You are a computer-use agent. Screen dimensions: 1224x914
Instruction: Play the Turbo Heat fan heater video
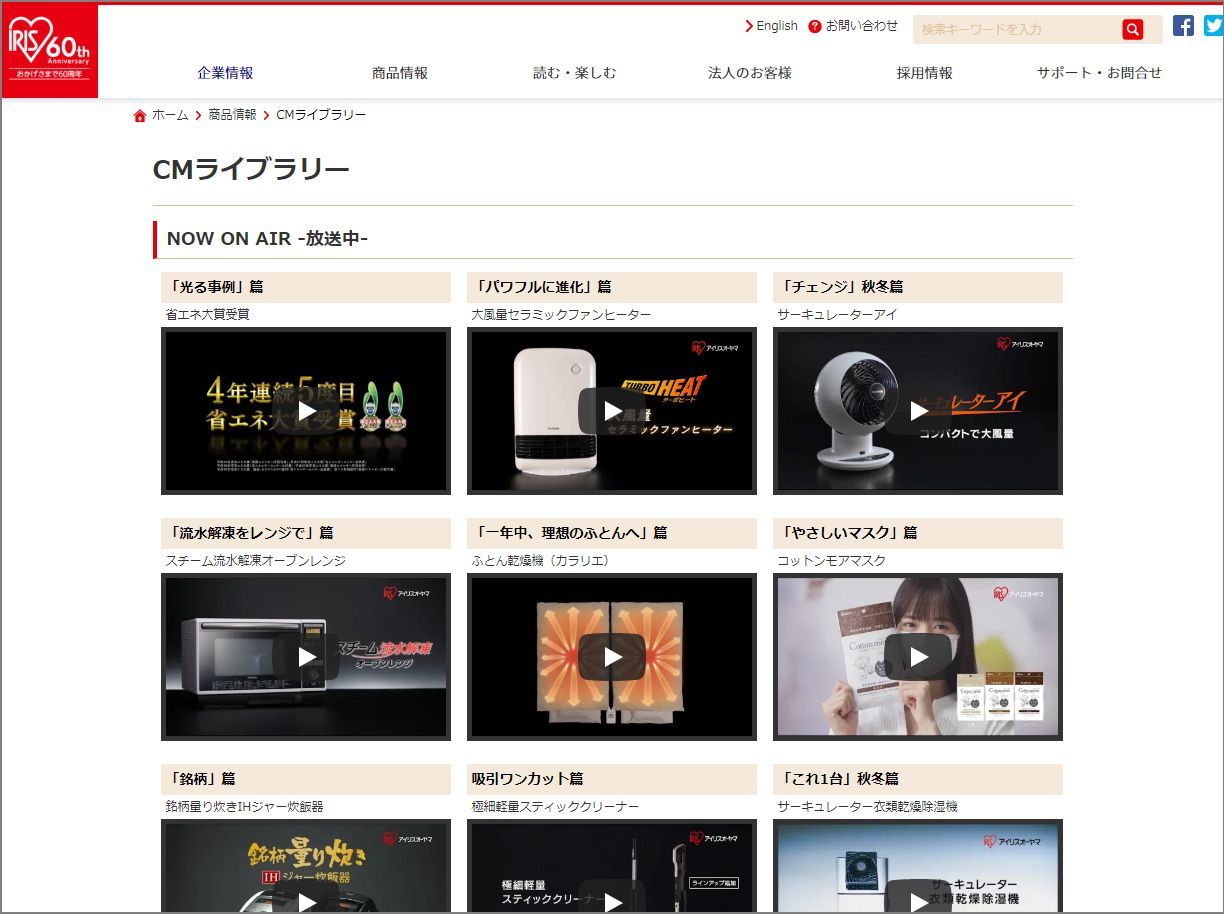pyautogui.click(x=612, y=410)
